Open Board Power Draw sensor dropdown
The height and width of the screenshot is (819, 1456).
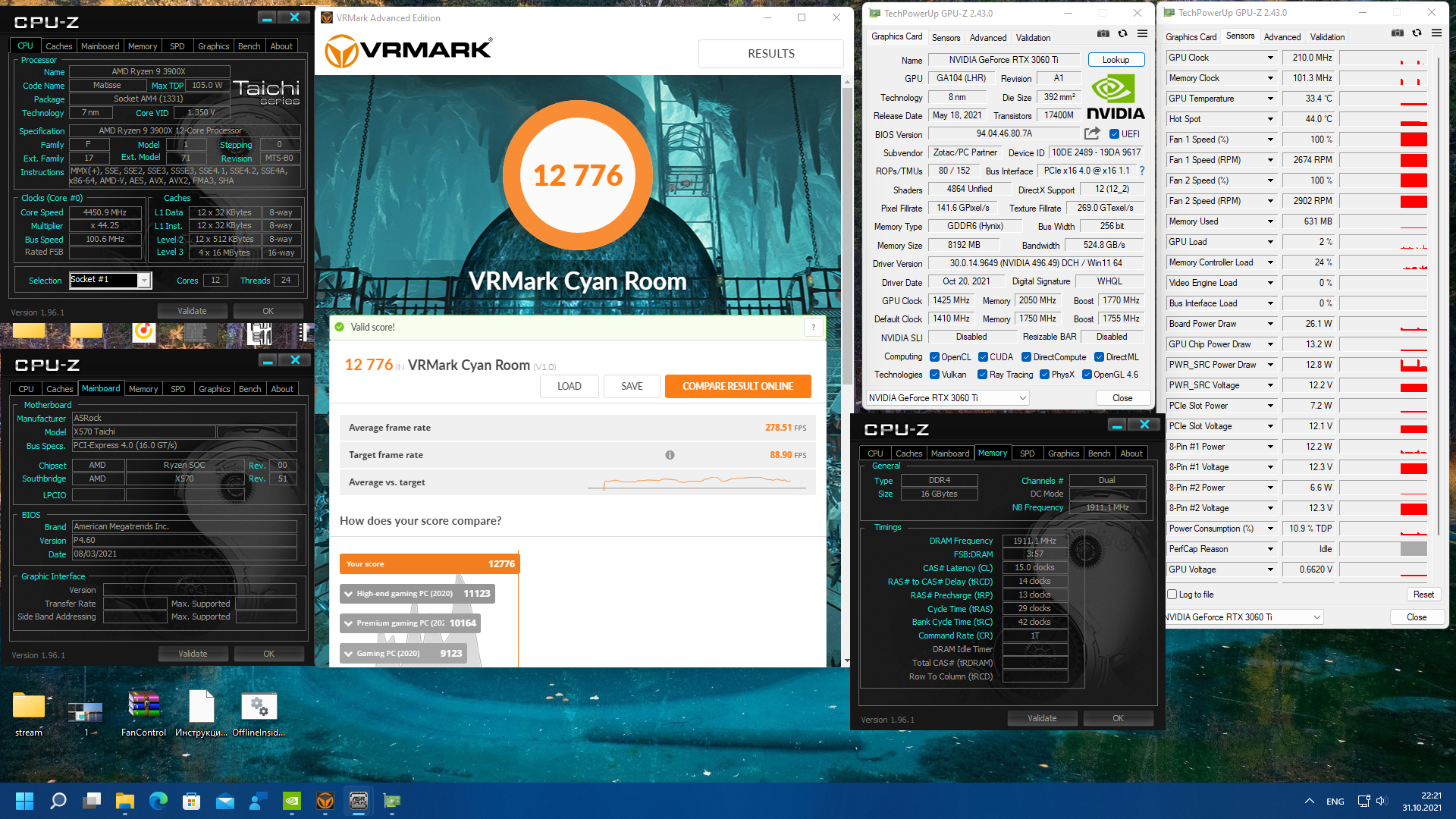click(1270, 324)
